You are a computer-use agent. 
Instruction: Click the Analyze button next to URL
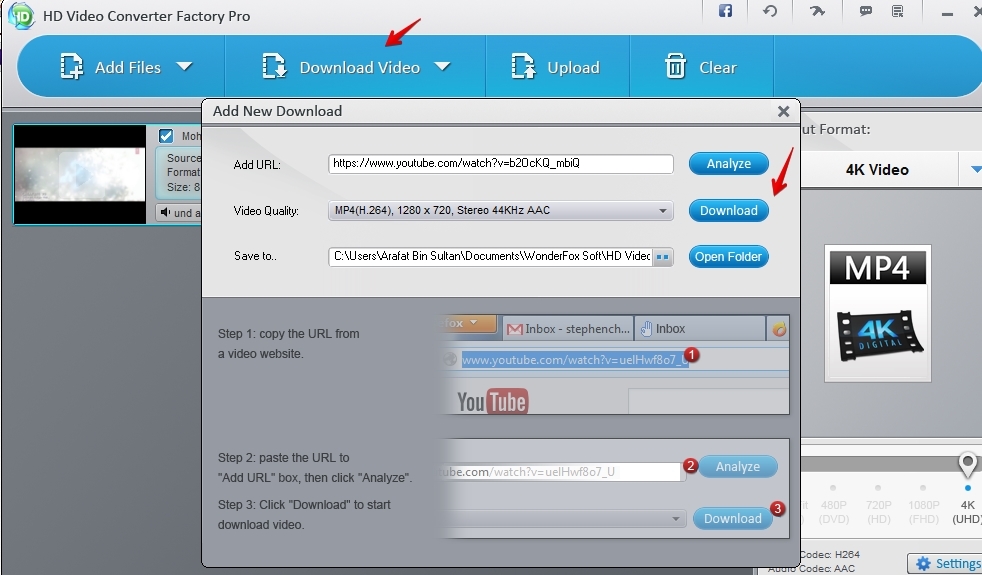pos(728,163)
